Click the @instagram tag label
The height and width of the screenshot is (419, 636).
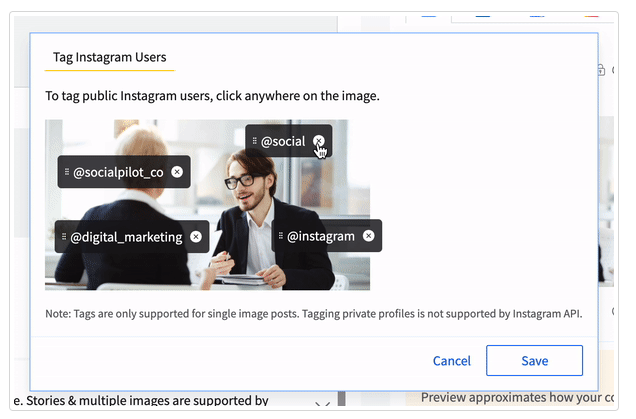[320, 236]
